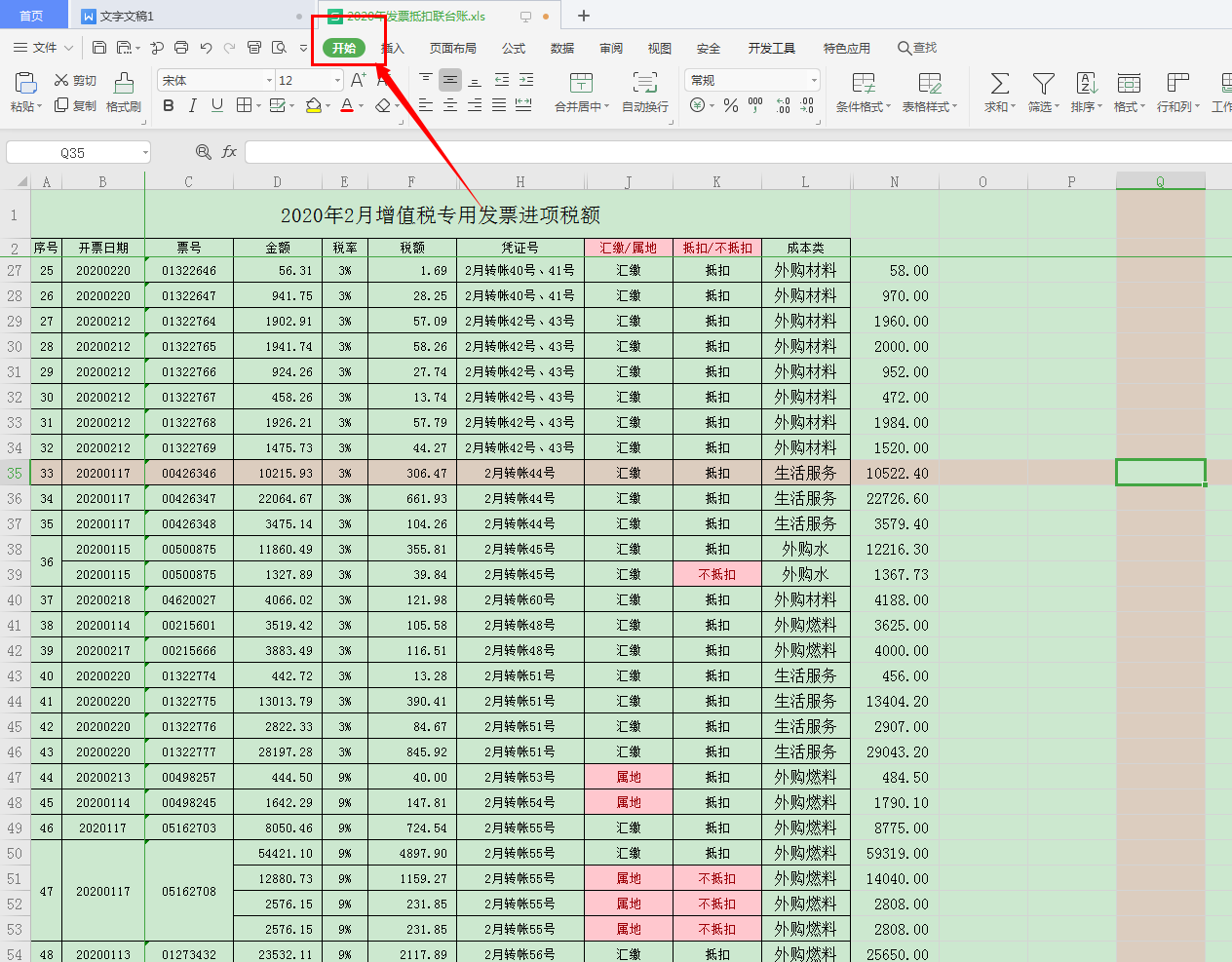Screen dimensions: 1232x962
Task: Toggle horizontal center alignment
Action: pyautogui.click(x=450, y=105)
